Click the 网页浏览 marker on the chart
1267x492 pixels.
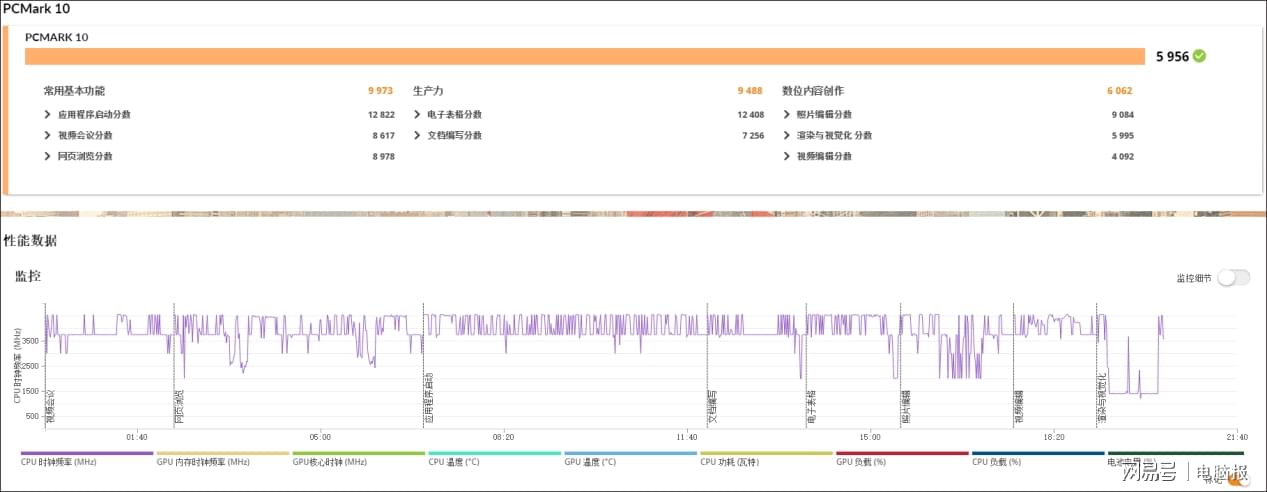(x=179, y=405)
